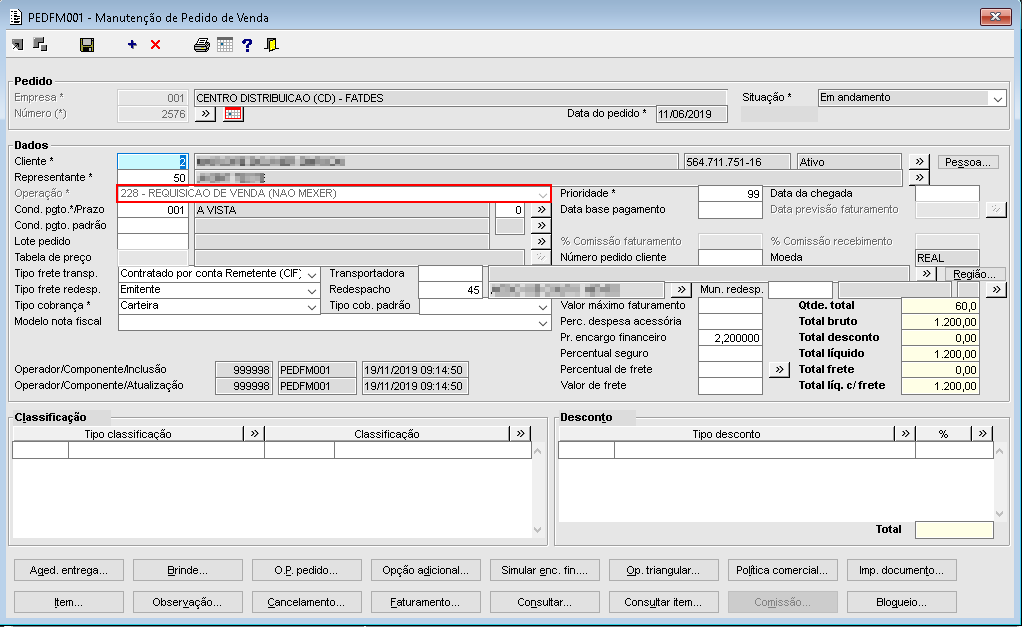Viewport: 1022px width, 627px height.
Task: Open the Item... button
Action: click(68, 602)
